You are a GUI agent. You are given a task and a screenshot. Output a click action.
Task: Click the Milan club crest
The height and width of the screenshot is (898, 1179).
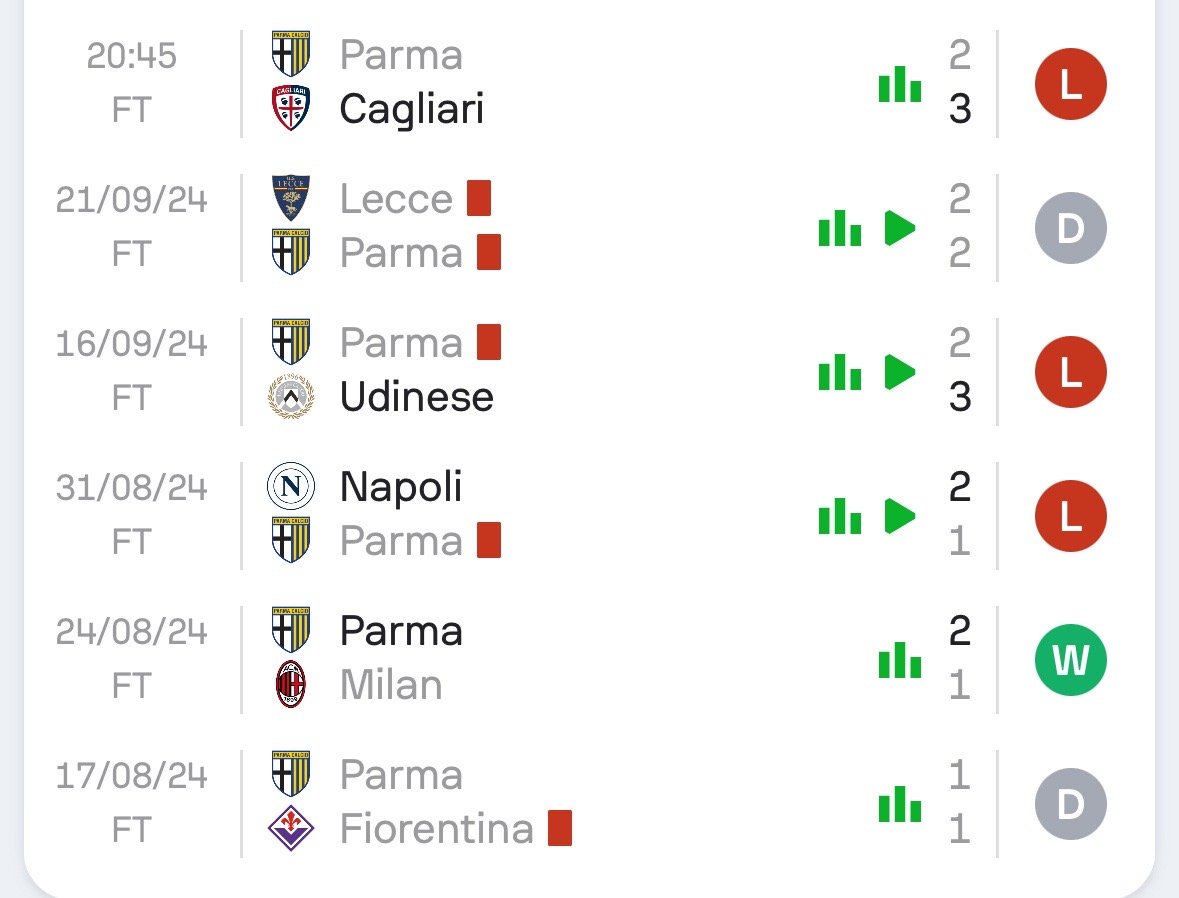291,685
